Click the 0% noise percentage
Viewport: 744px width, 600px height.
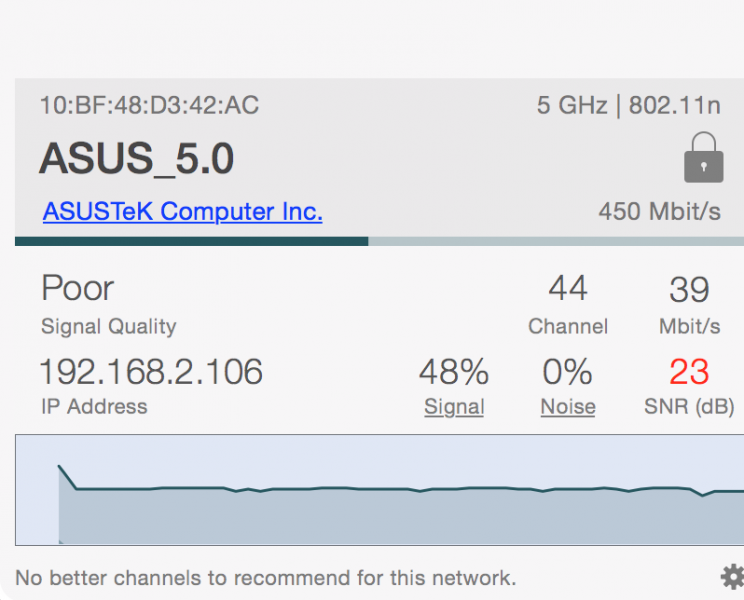568,373
